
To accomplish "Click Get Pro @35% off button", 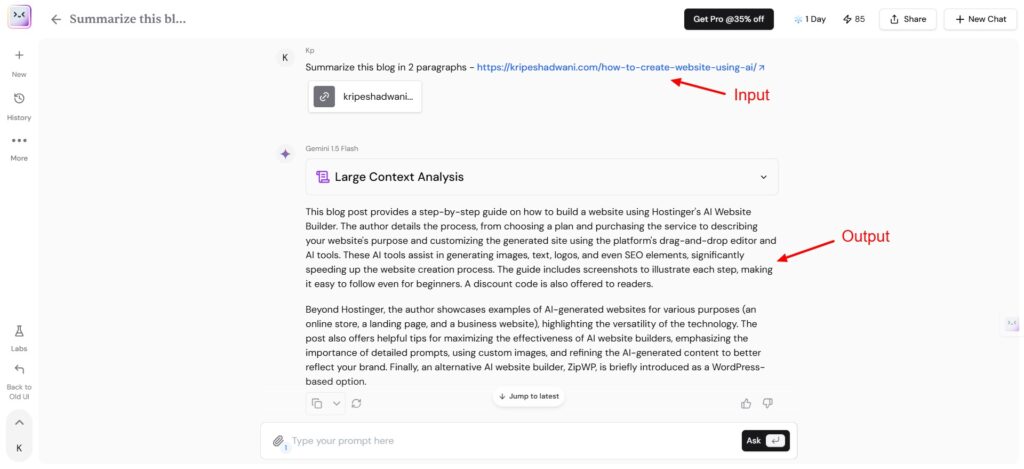I will click(x=728, y=19).
